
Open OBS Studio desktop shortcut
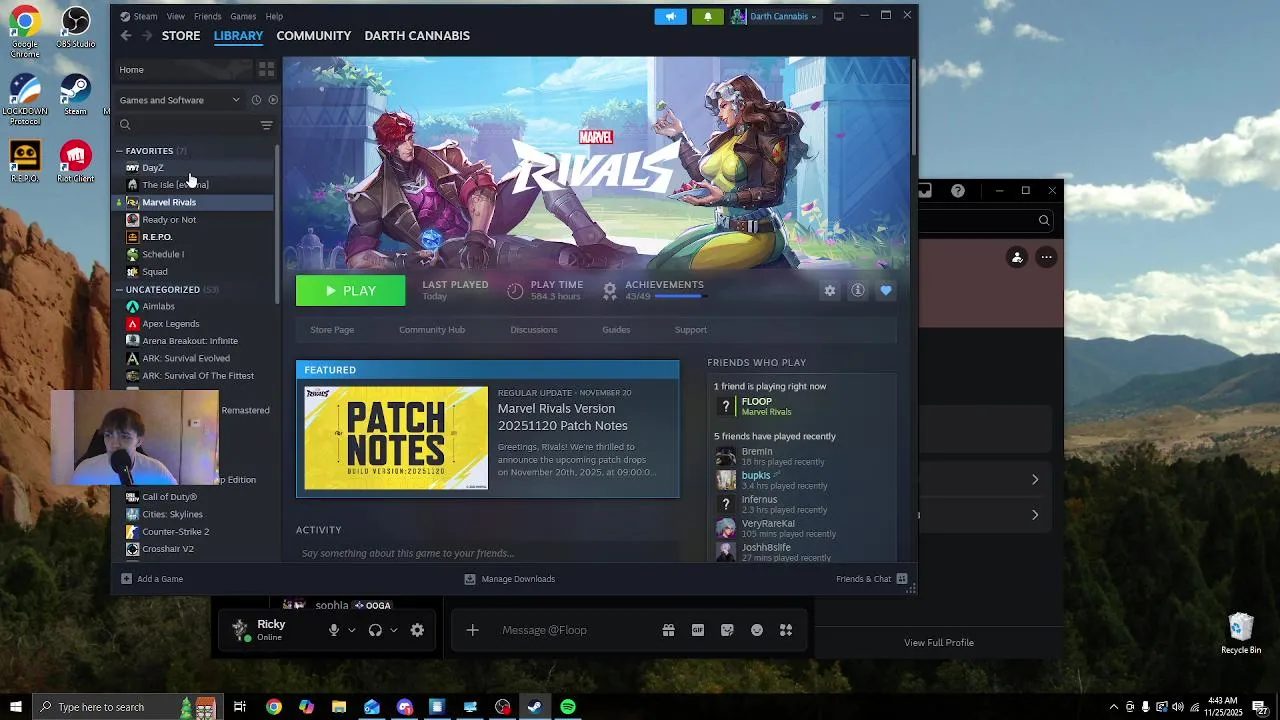tap(76, 28)
